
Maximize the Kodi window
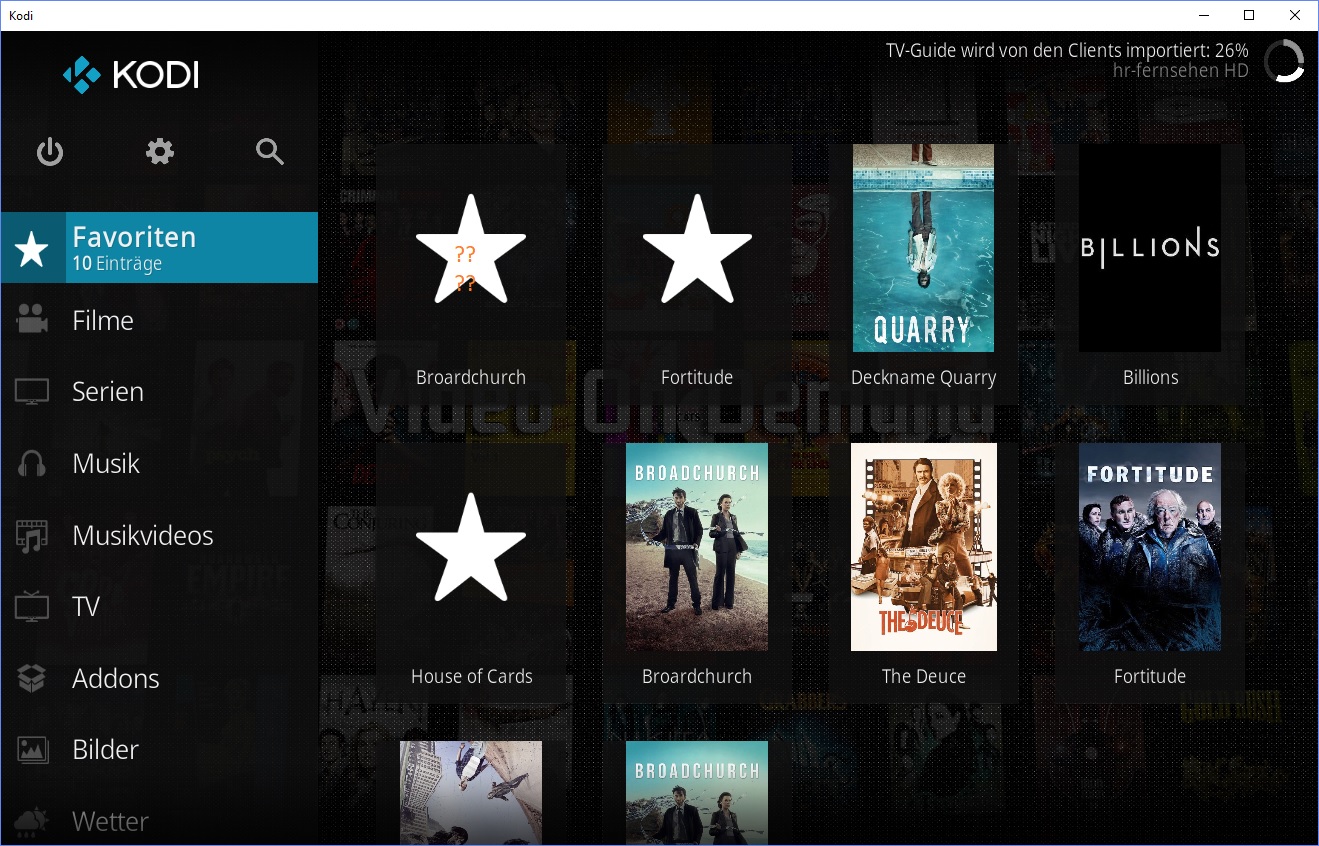(1249, 15)
